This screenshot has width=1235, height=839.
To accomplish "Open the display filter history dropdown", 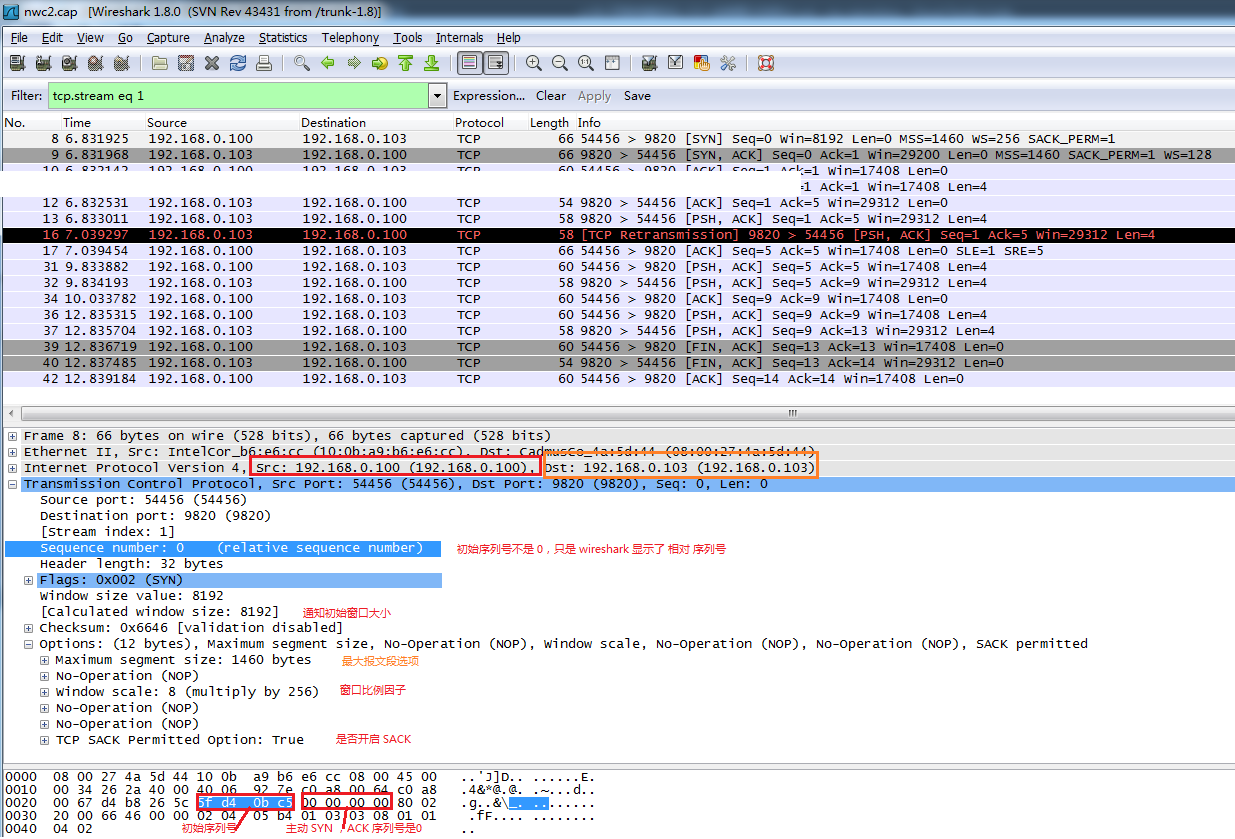I will tap(437, 96).
